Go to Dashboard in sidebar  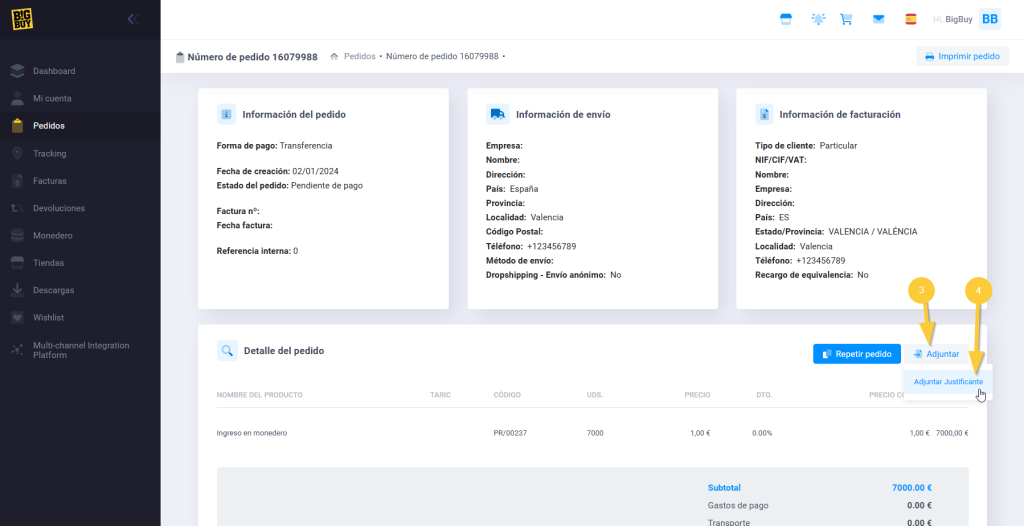[54, 71]
